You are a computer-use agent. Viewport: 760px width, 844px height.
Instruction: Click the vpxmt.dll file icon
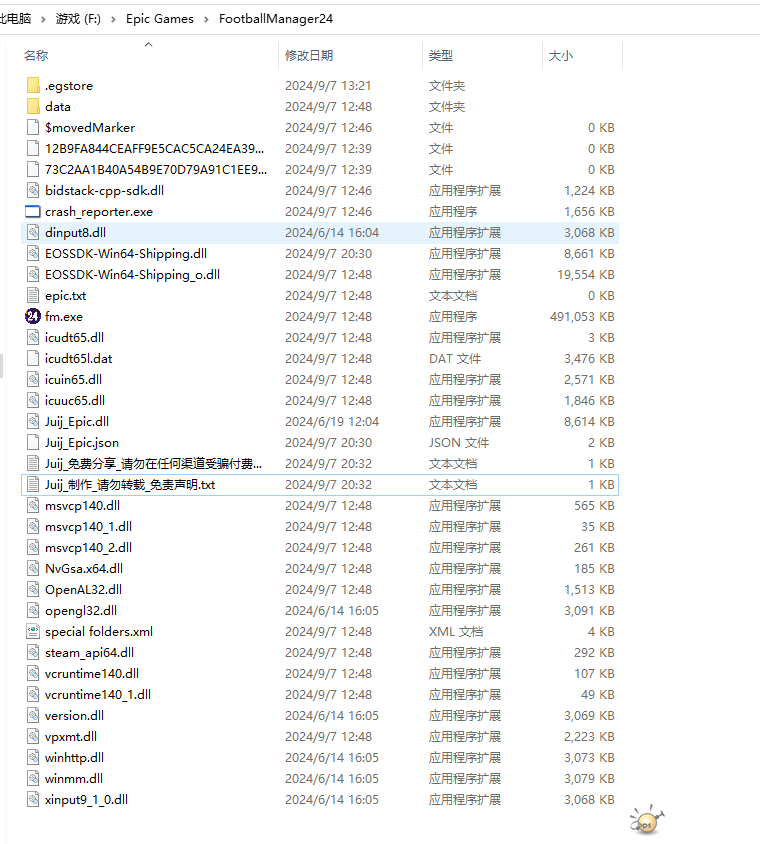33,736
